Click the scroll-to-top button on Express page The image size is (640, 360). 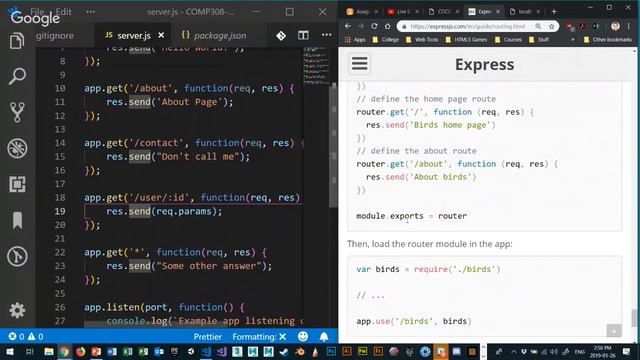click(614, 331)
